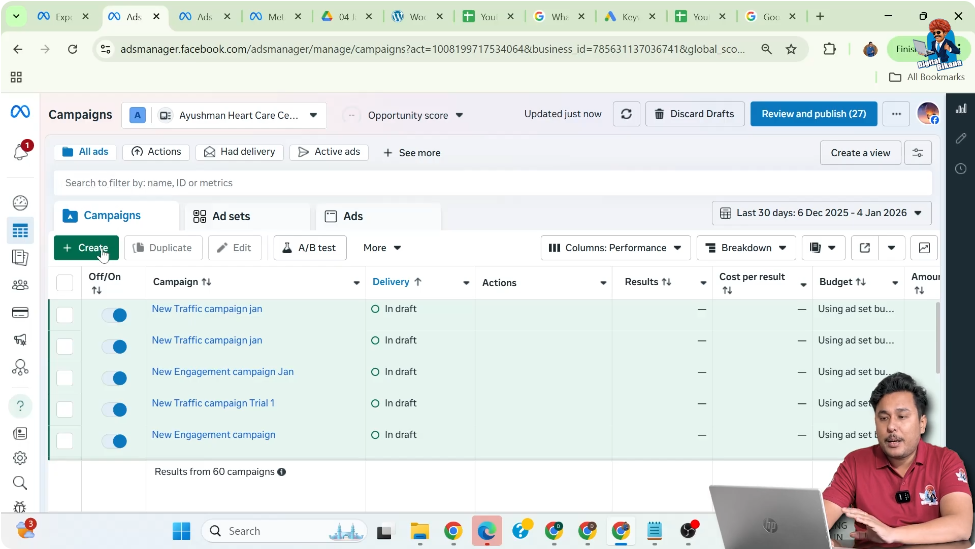Switch to the Campaigns tab
This screenshot has height=549, width=975.
[x=116, y=216]
